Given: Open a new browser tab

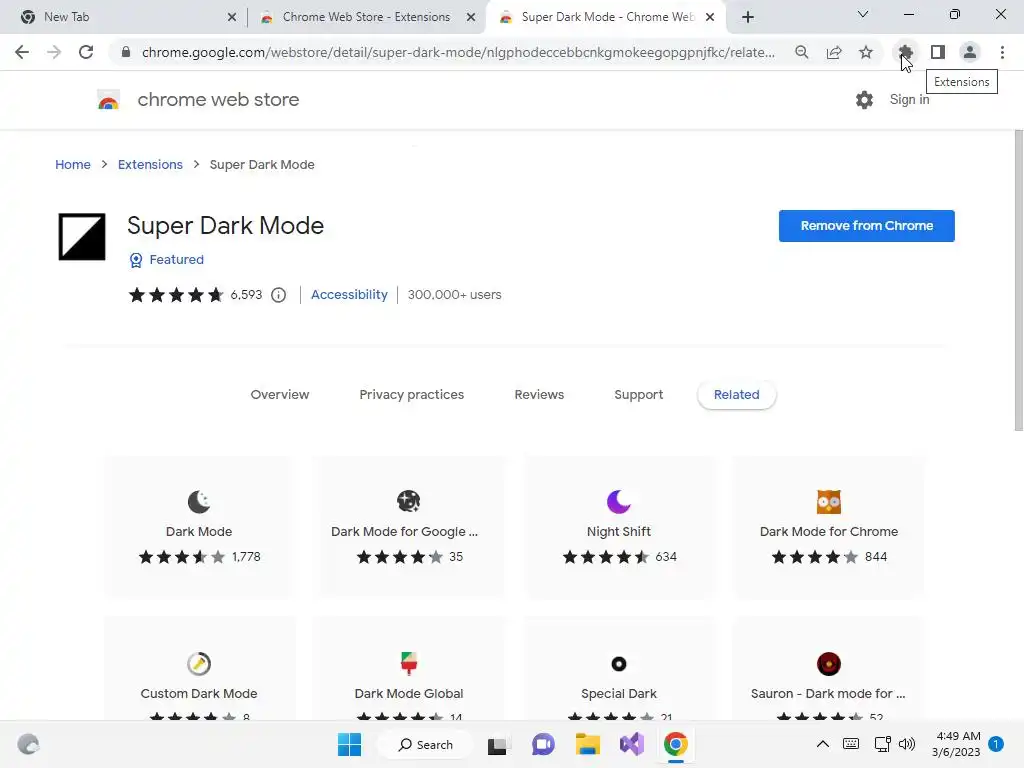Looking at the screenshot, I should point(748,17).
